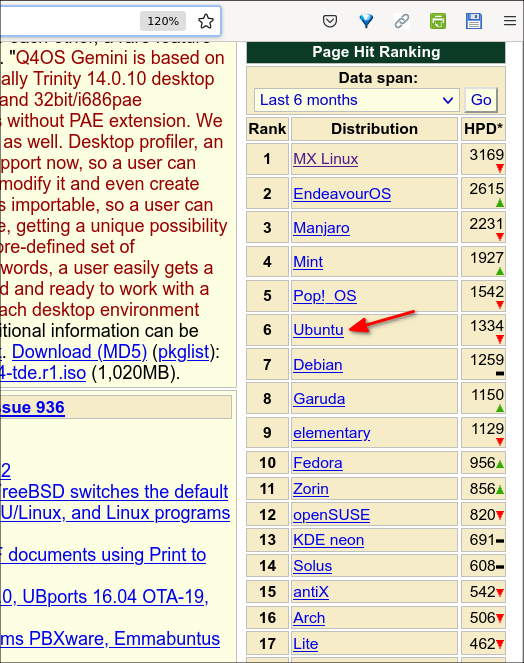The height and width of the screenshot is (663, 524).
Task: Open the Pop!_OS link
Action: tap(325, 296)
